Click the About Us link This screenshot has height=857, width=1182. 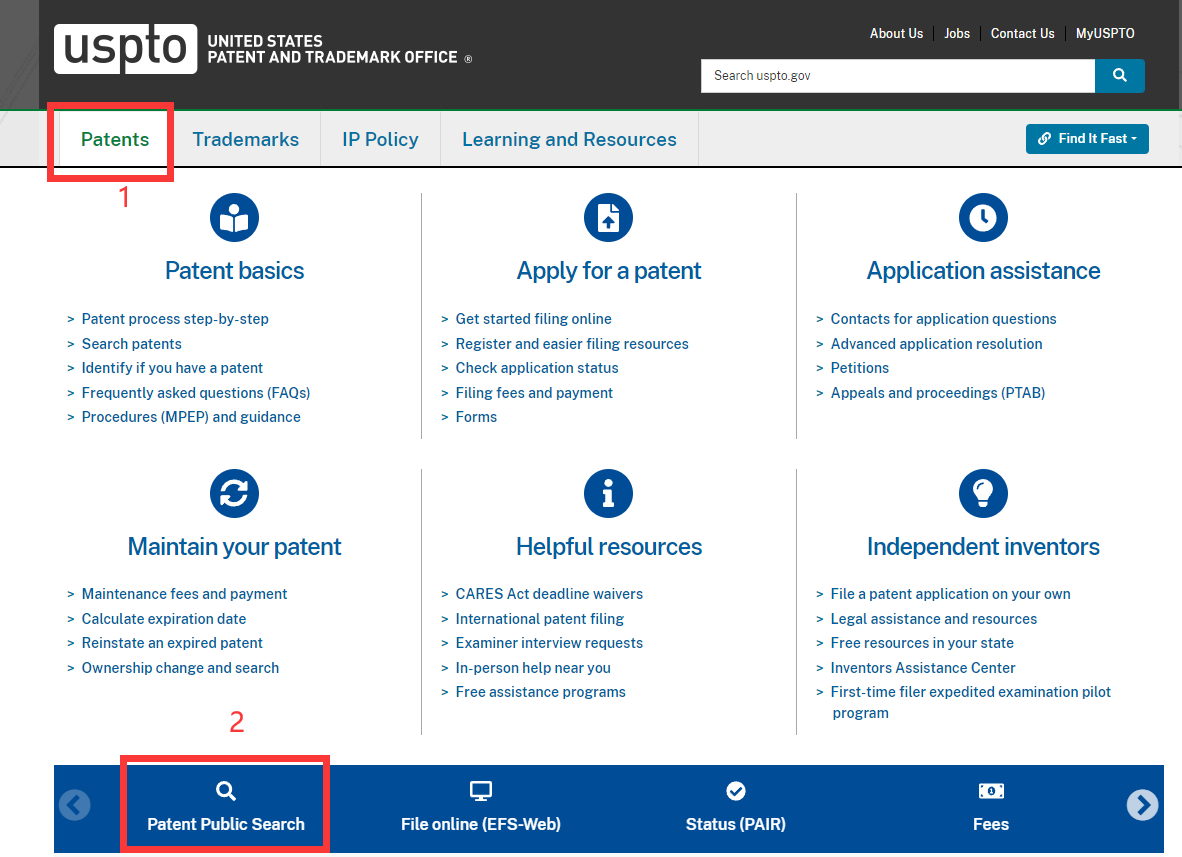pyautogui.click(x=896, y=33)
